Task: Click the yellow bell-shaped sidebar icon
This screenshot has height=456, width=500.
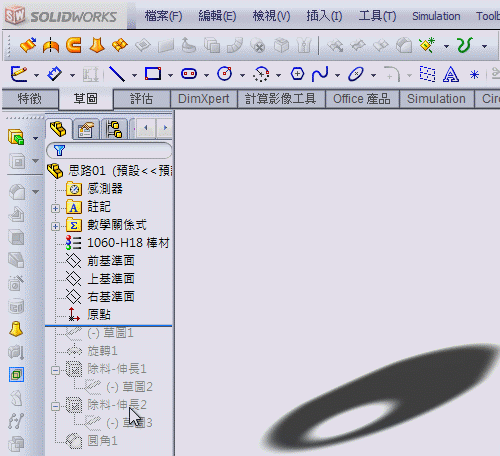Action: coord(16,329)
